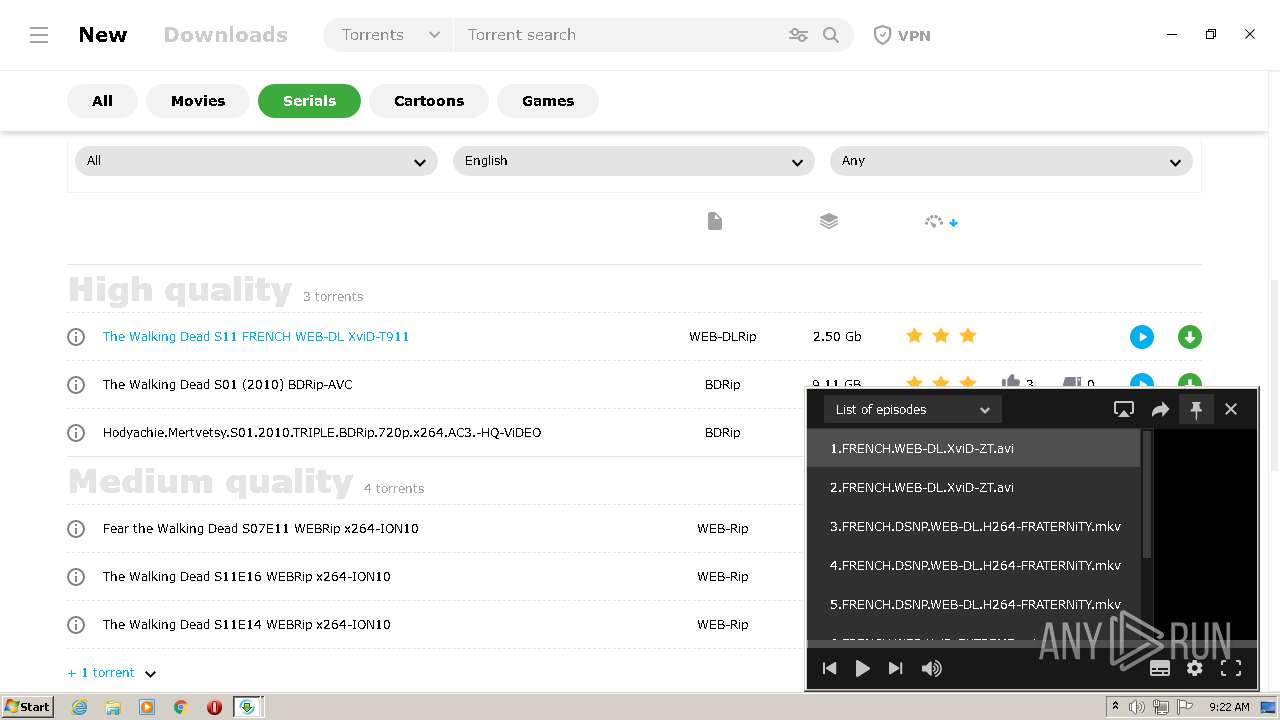Open the Torrents search type dropdown
The height and width of the screenshot is (720, 1280).
389,35
